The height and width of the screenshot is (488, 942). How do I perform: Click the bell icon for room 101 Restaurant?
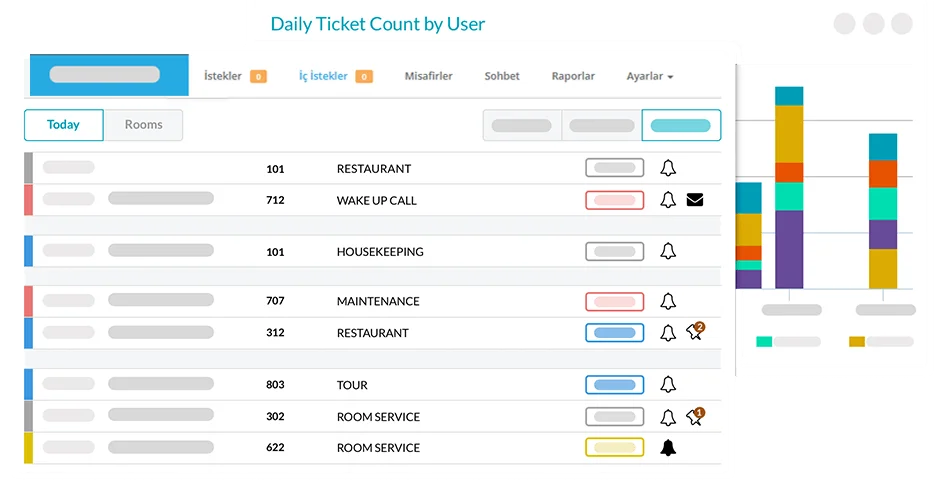click(x=668, y=169)
